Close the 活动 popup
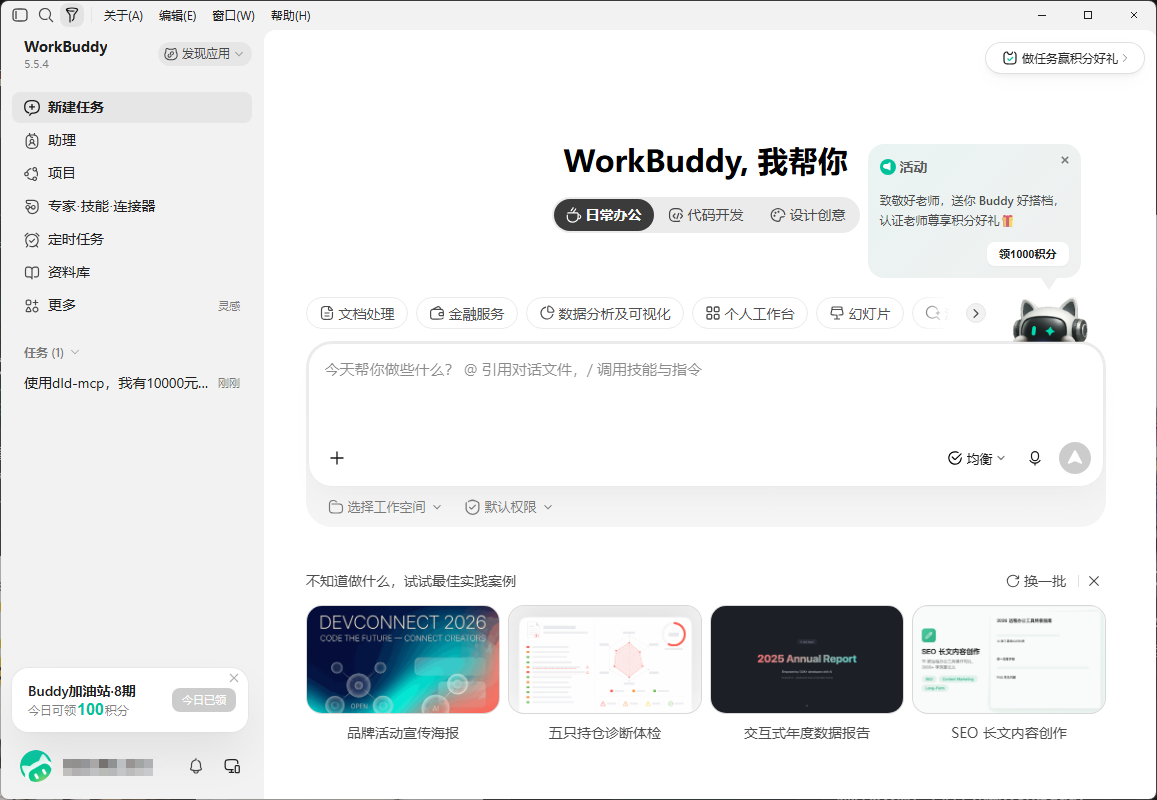Screen dimensions: 1157x800 click(x=1065, y=160)
